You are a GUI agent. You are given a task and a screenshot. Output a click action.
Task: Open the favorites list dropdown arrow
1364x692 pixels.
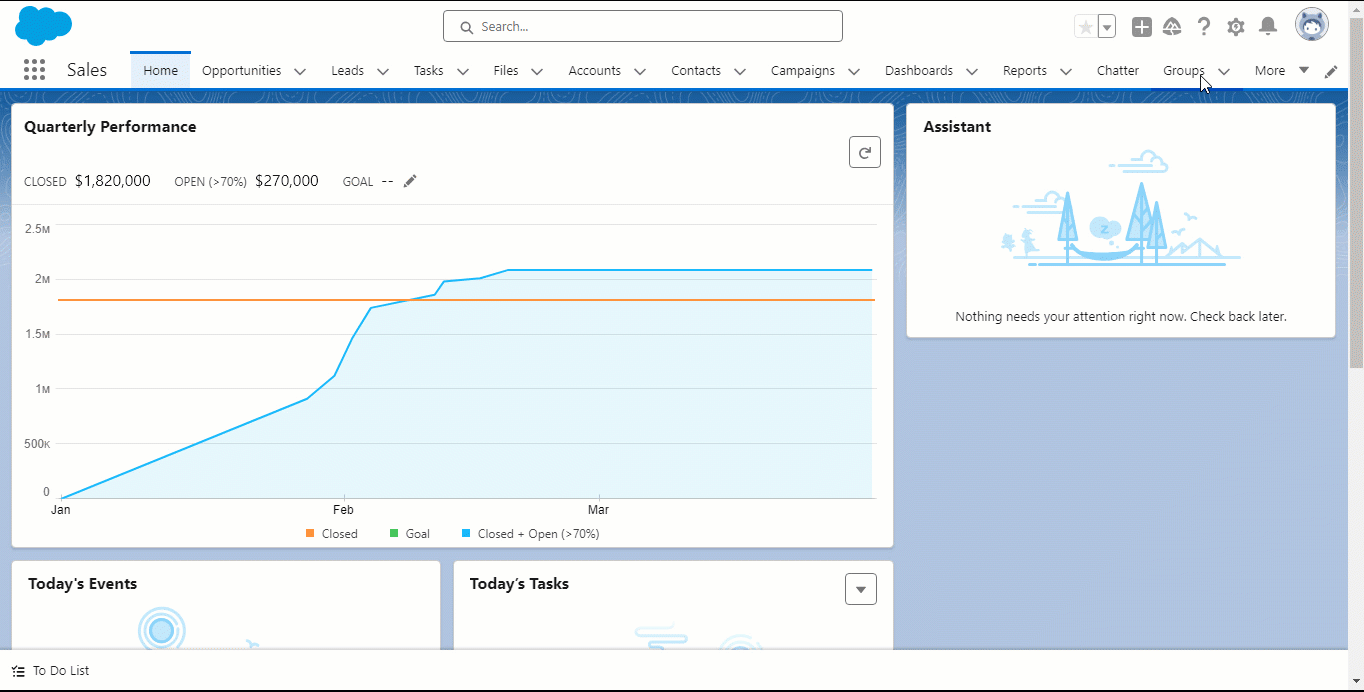[x=1107, y=27]
